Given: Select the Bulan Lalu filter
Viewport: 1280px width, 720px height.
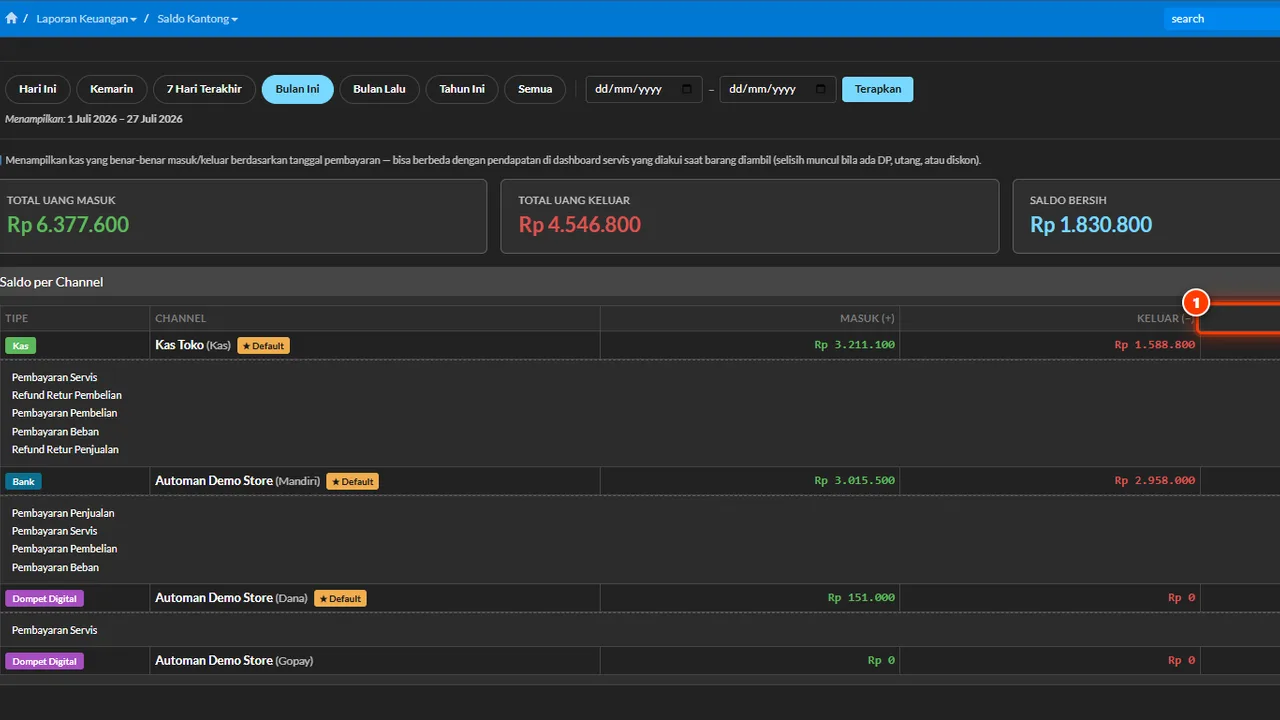Looking at the screenshot, I should 379,89.
